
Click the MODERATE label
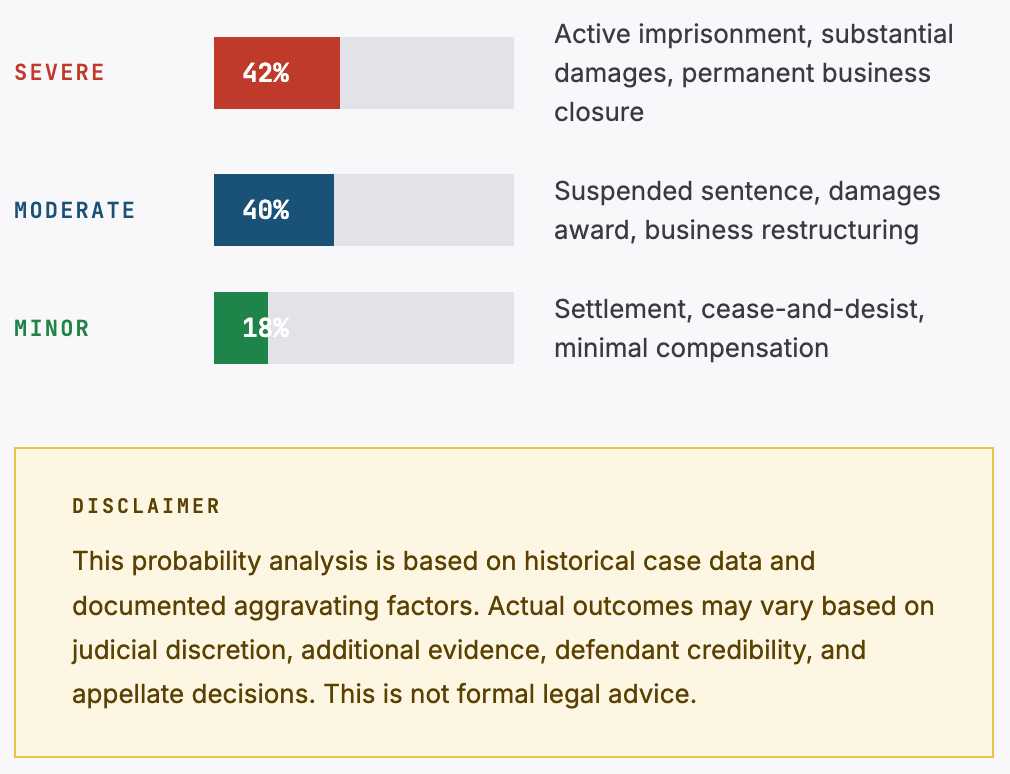75,210
